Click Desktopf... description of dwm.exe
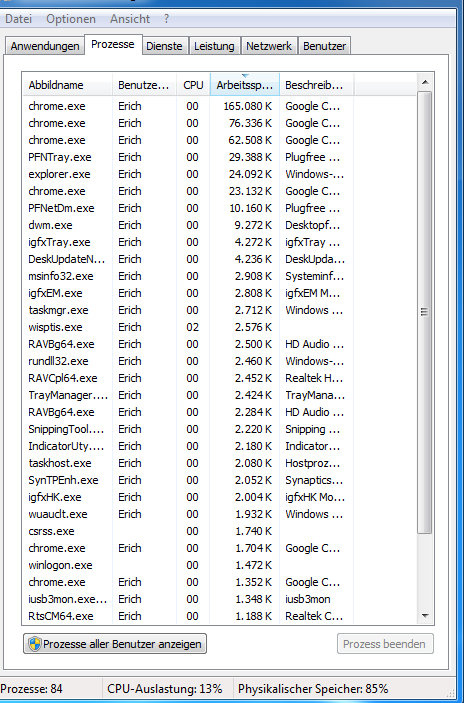464x703 pixels. (312, 226)
